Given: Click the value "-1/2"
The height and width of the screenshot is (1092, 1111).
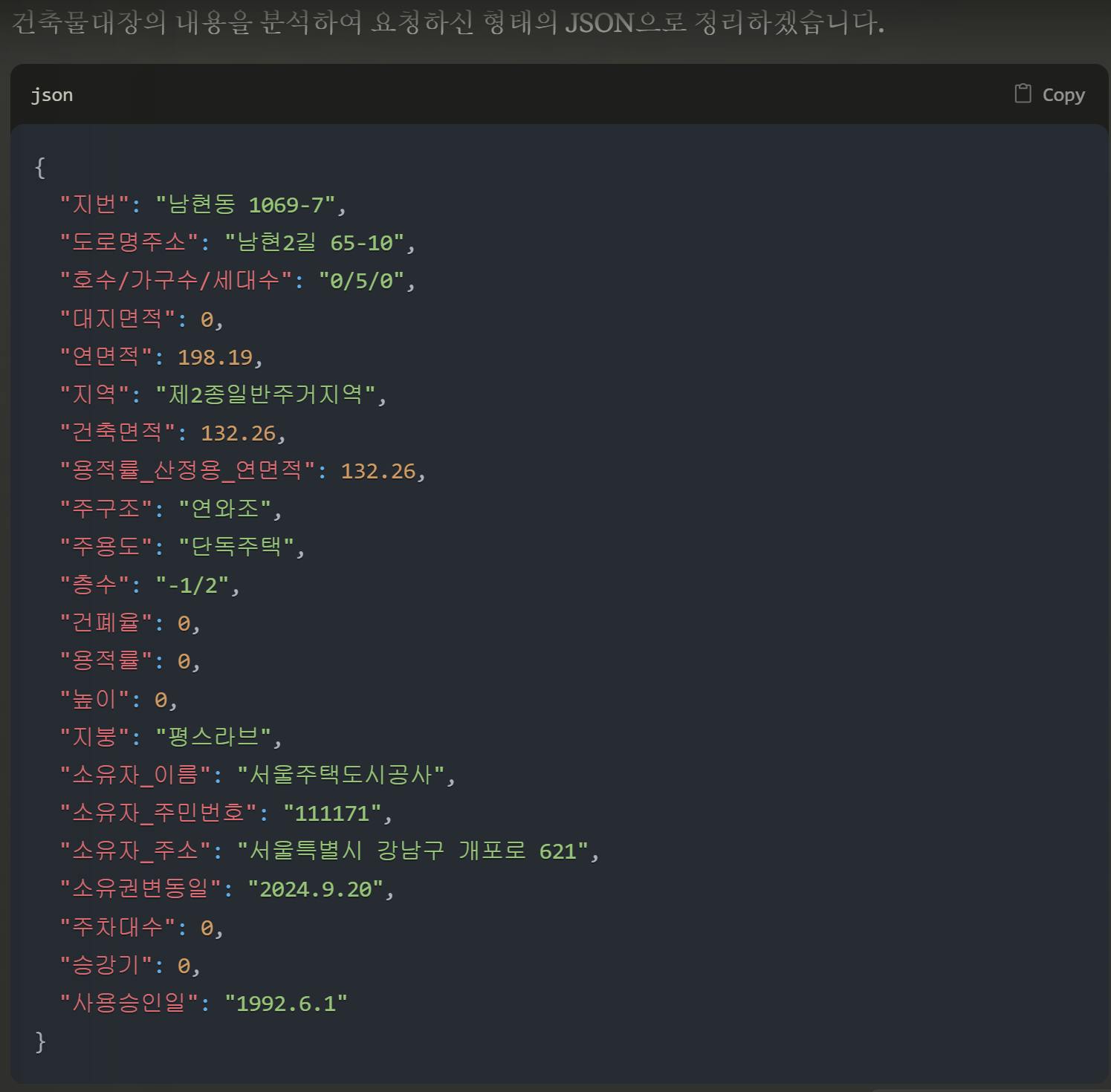Looking at the screenshot, I should click(x=193, y=585).
